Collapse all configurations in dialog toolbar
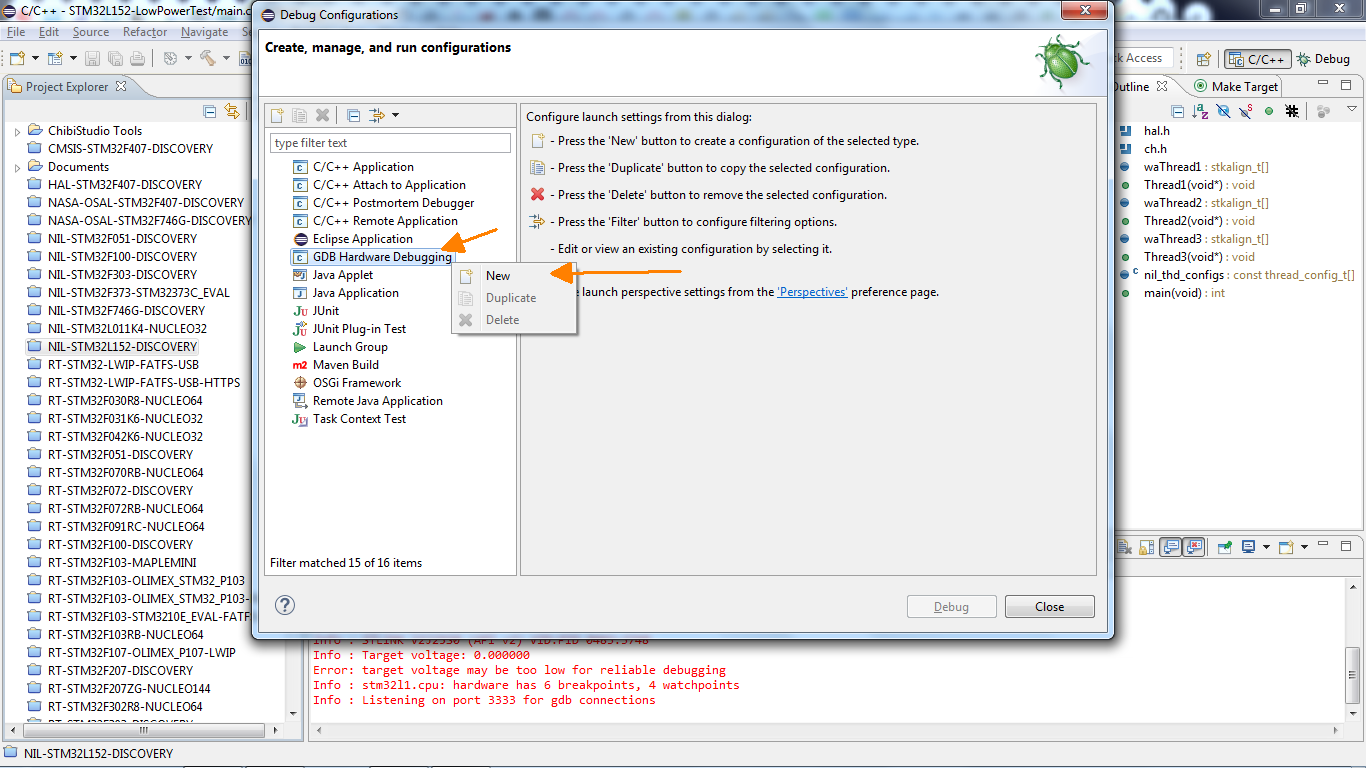This screenshot has height=768, width=1366. (354, 116)
